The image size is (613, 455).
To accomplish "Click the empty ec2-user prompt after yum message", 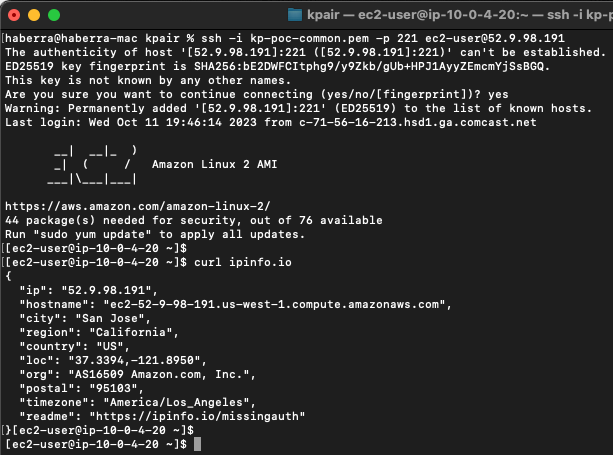I will coord(96,248).
